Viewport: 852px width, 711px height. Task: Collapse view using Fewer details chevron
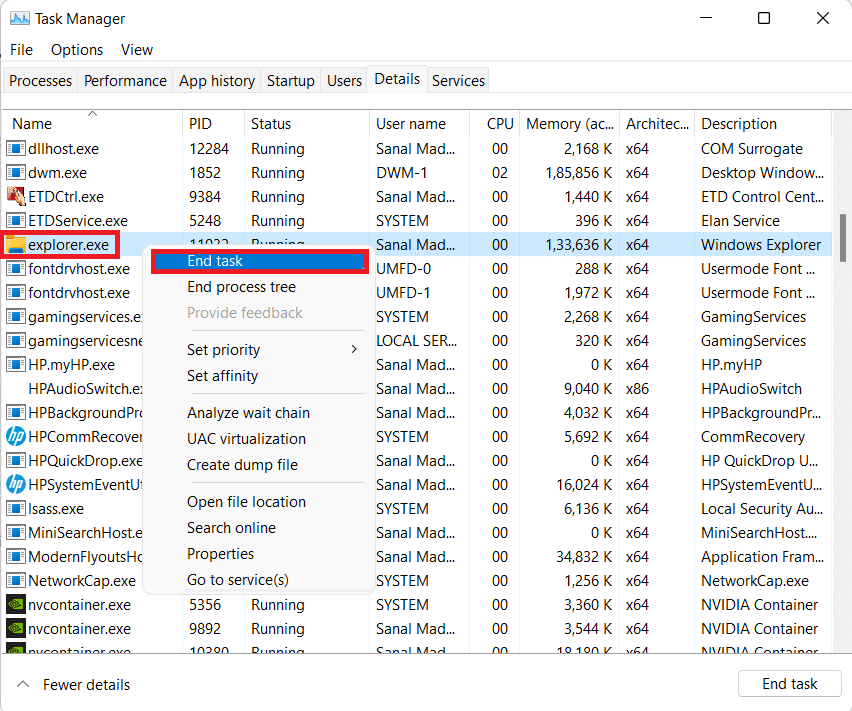tap(22, 685)
